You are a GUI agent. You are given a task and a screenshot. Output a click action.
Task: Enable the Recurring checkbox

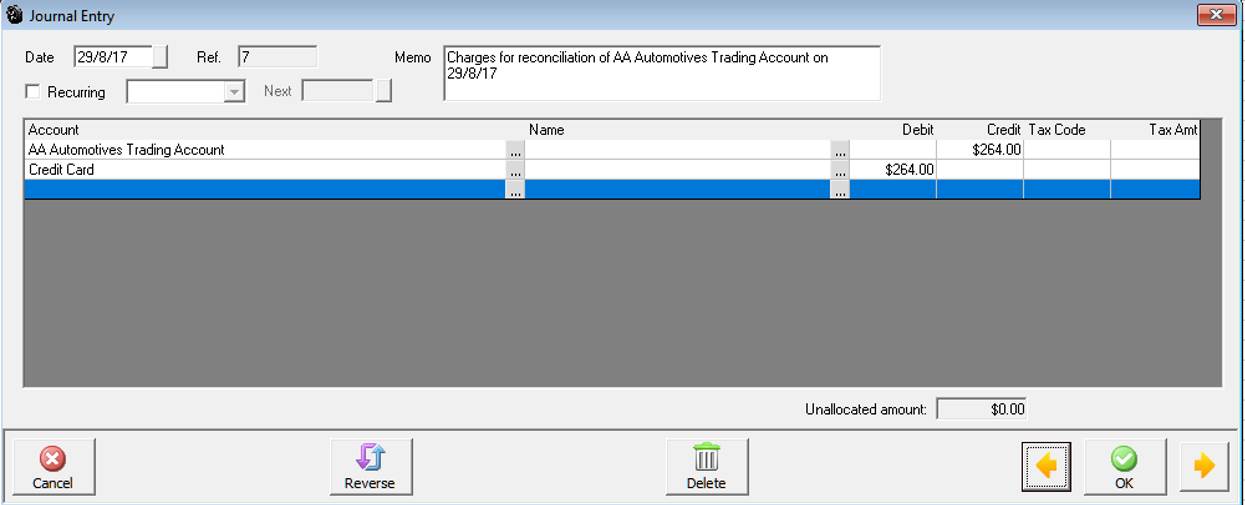pos(33,92)
